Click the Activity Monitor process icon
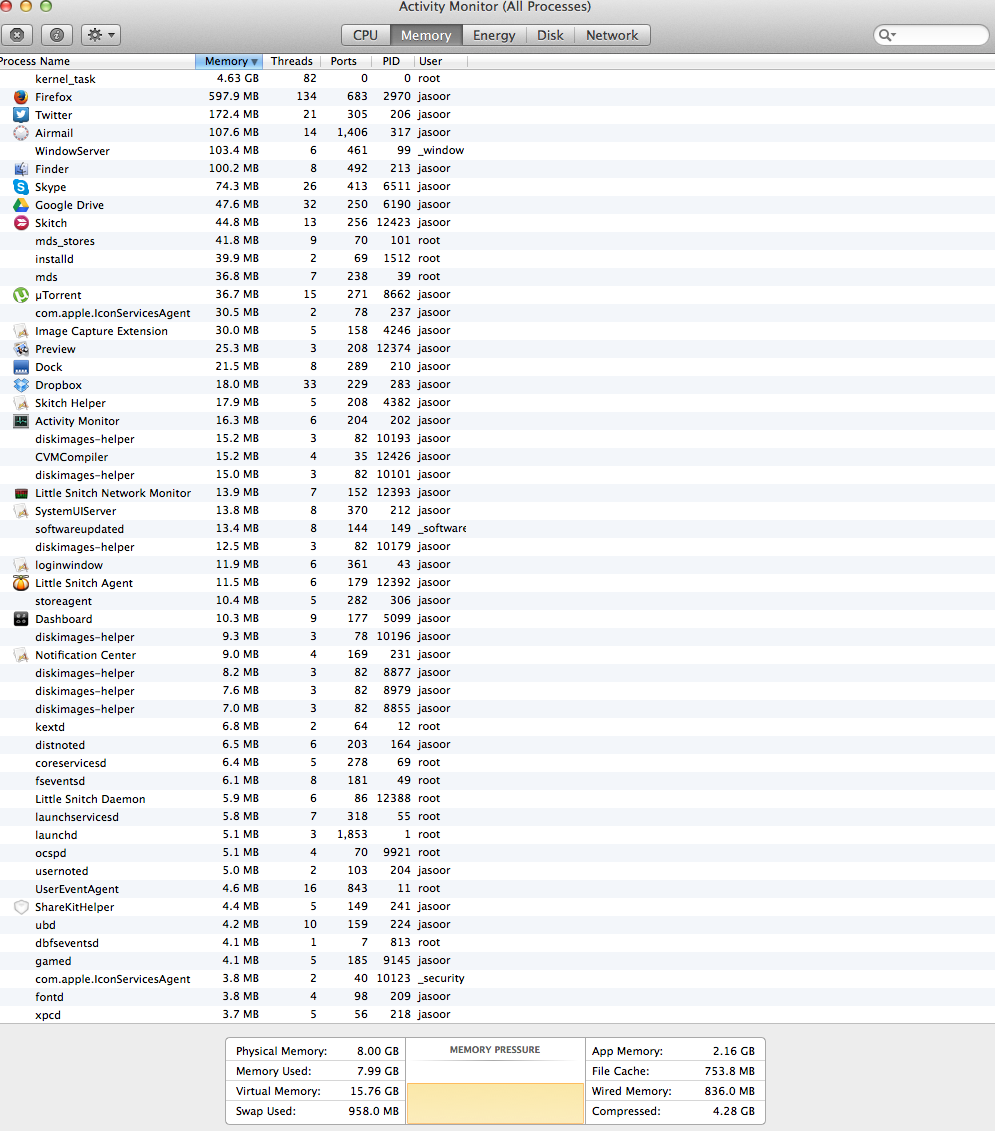The width and height of the screenshot is (995, 1131). point(21,421)
